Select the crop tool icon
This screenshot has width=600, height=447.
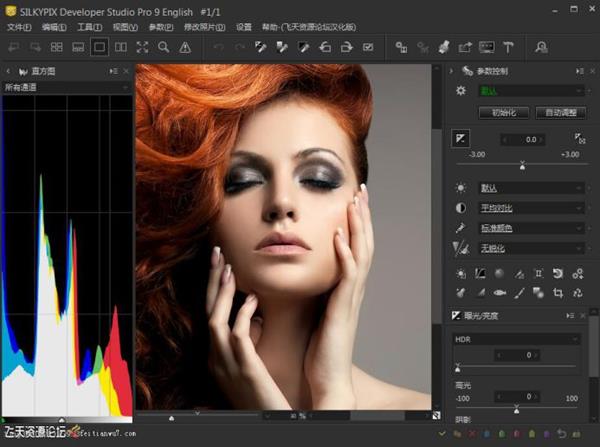(x=559, y=293)
